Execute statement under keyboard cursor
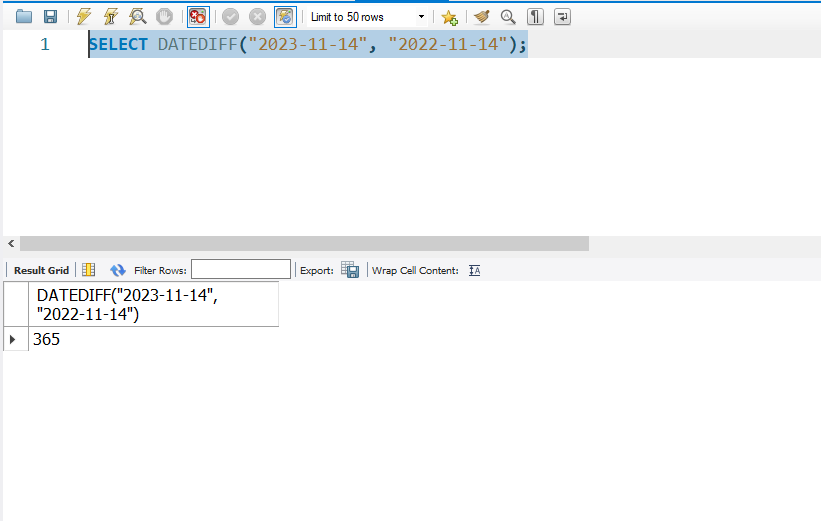This screenshot has width=821, height=521. (x=111, y=17)
